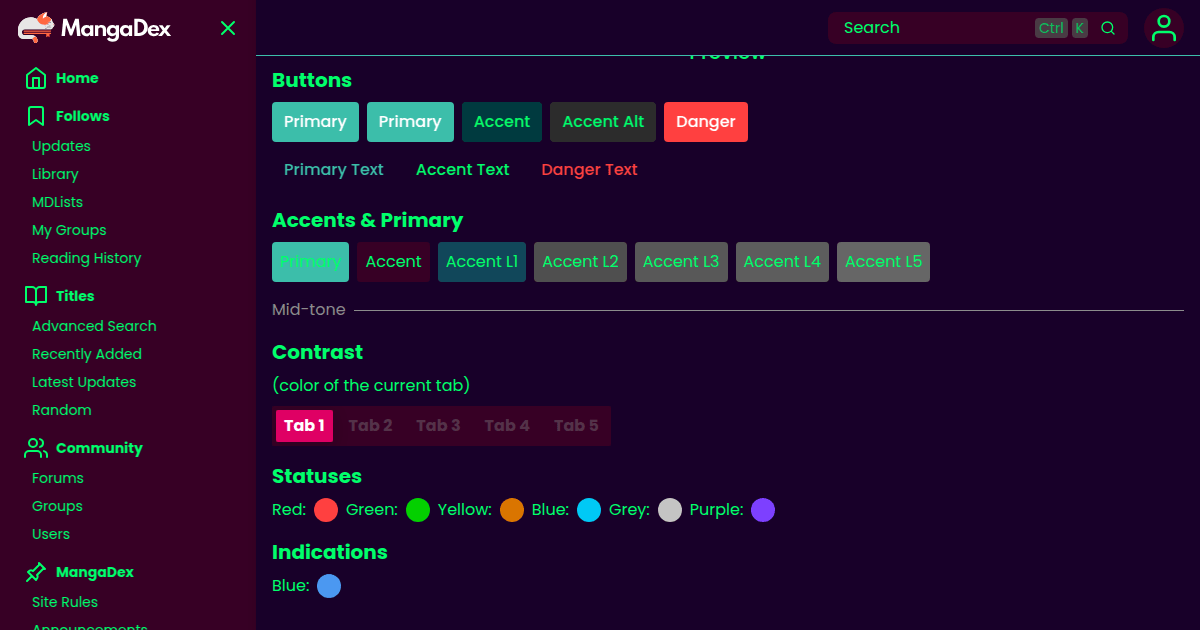Click the Primary Text button
The image size is (1200, 630).
point(334,170)
